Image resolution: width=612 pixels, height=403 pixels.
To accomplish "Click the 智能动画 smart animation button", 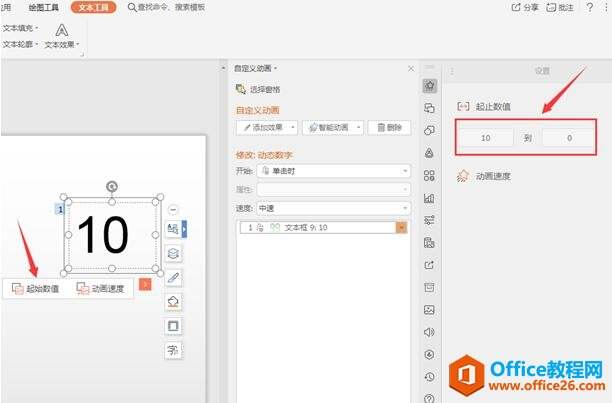I will pyautogui.click(x=333, y=128).
